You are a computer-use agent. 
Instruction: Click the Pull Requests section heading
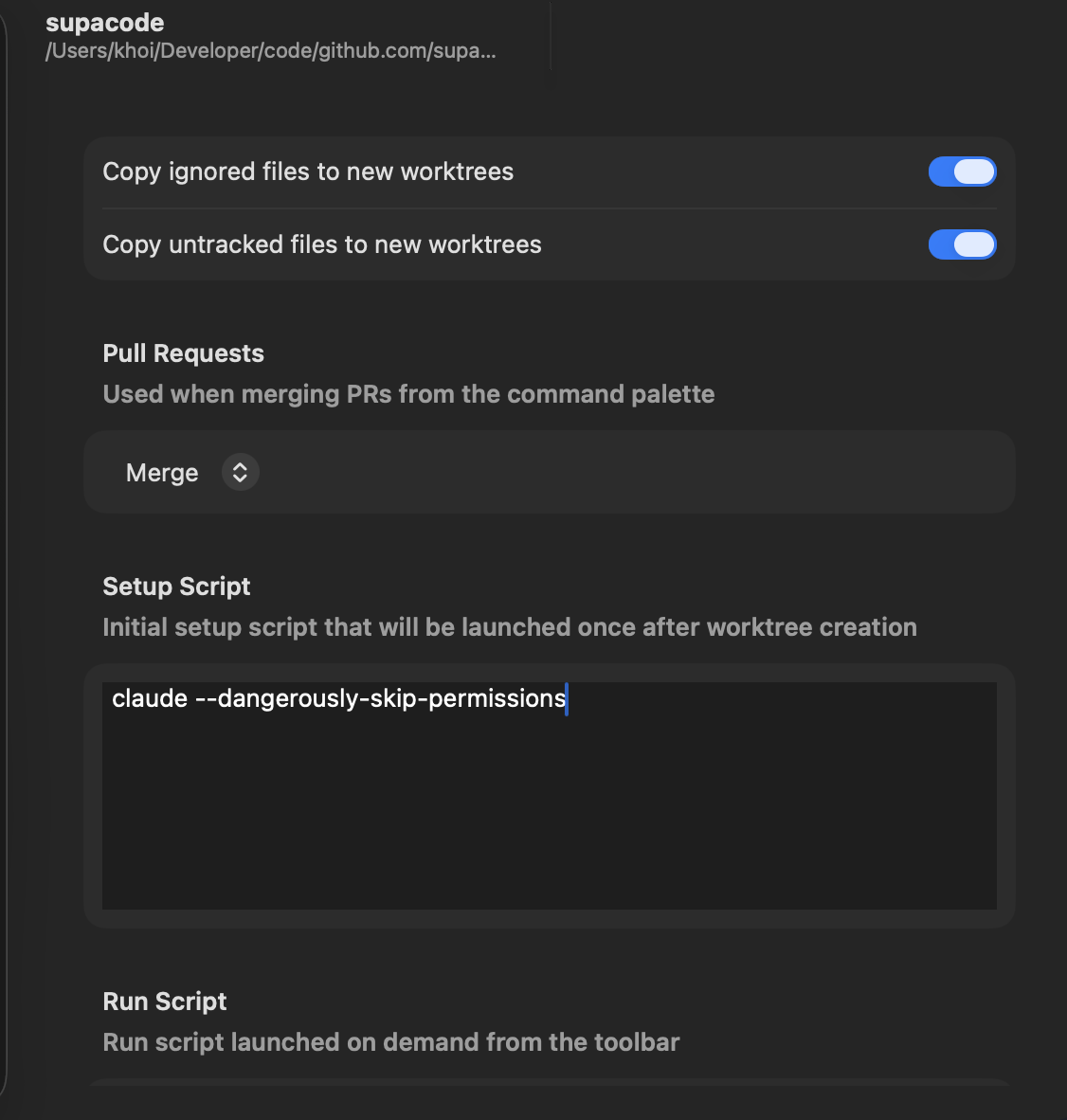[183, 352]
